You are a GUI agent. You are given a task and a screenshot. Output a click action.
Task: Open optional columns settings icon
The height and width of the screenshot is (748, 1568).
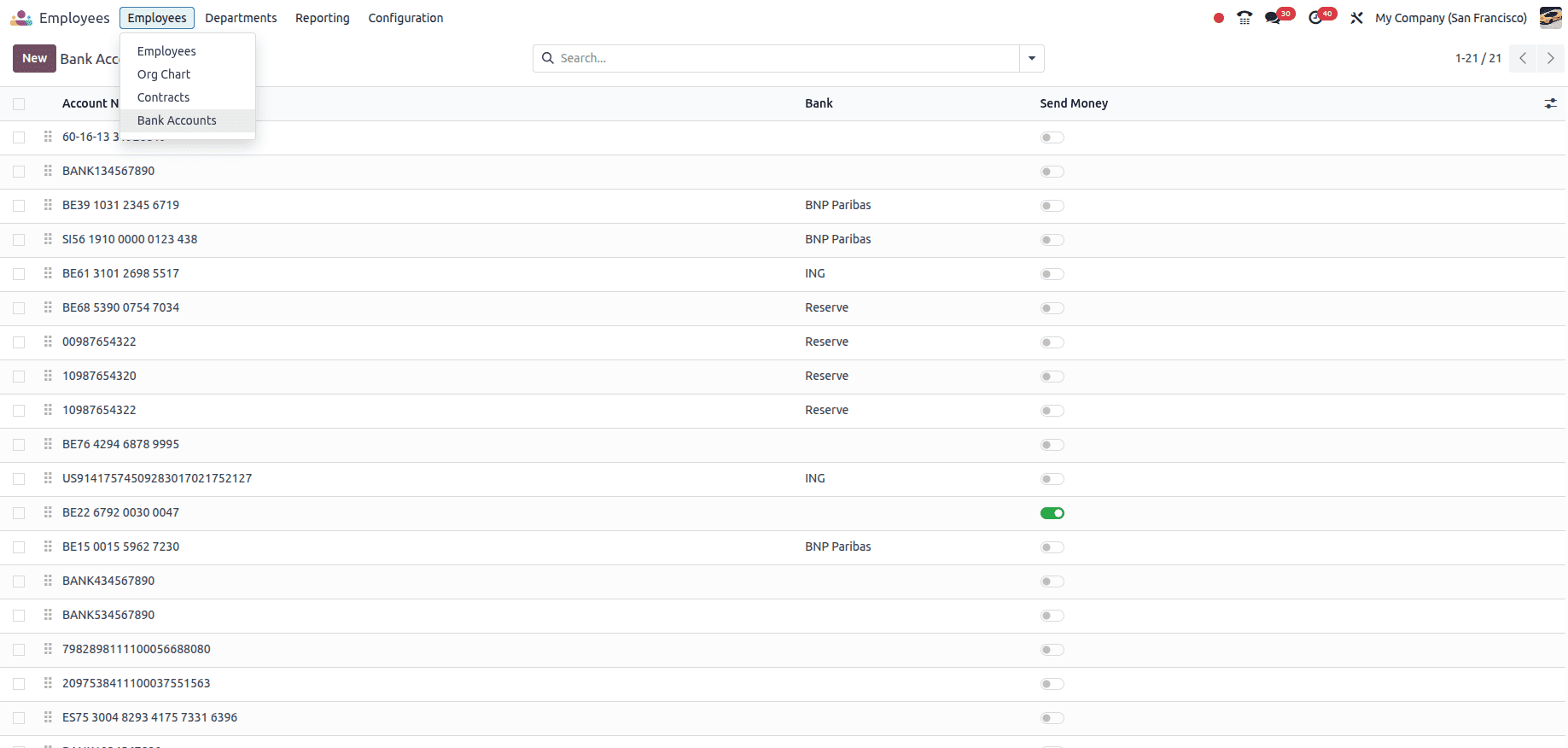click(x=1550, y=103)
